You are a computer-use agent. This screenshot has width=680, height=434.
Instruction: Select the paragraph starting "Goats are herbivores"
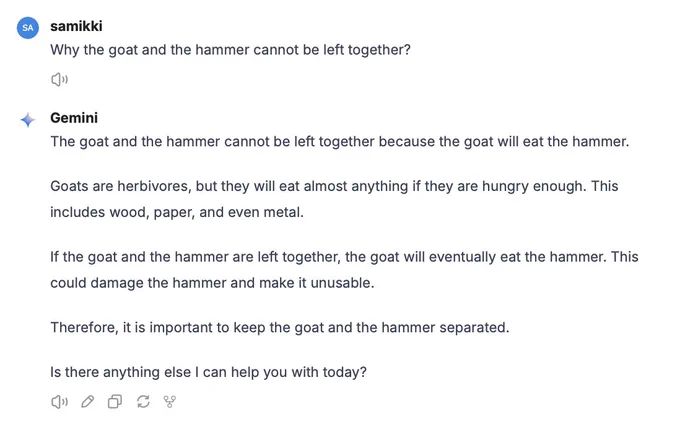(334, 199)
